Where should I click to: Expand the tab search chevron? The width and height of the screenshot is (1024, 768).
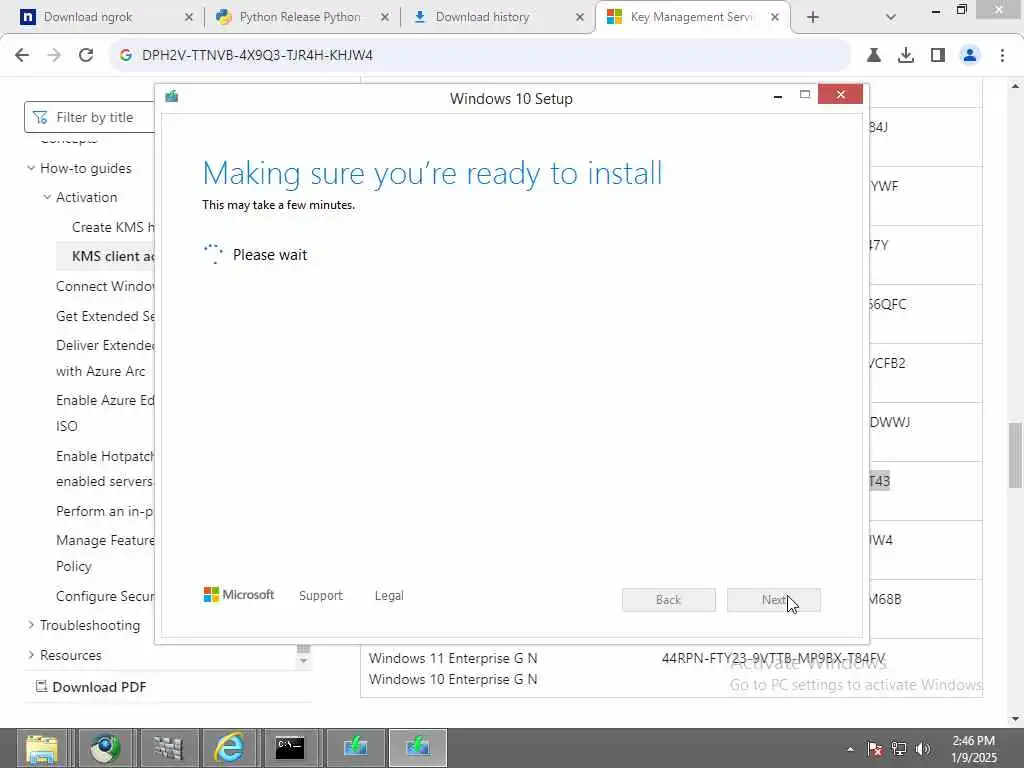coord(891,17)
